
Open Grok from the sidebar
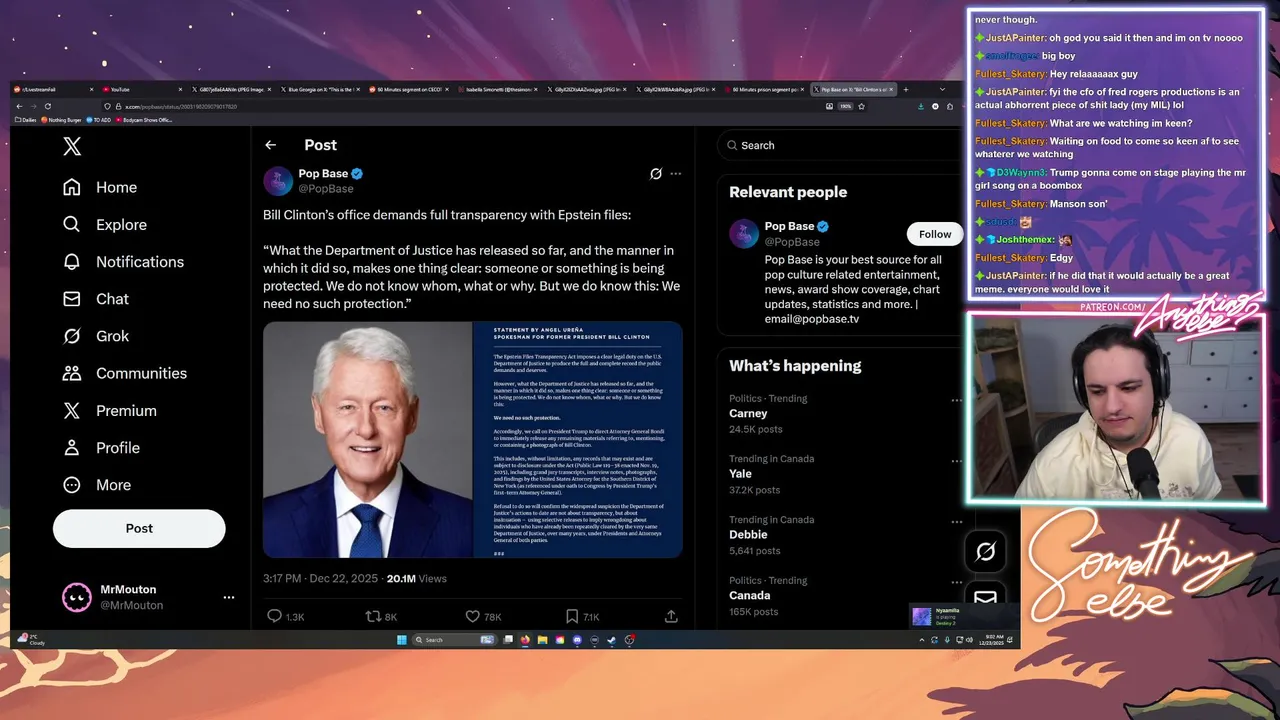click(x=95, y=336)
